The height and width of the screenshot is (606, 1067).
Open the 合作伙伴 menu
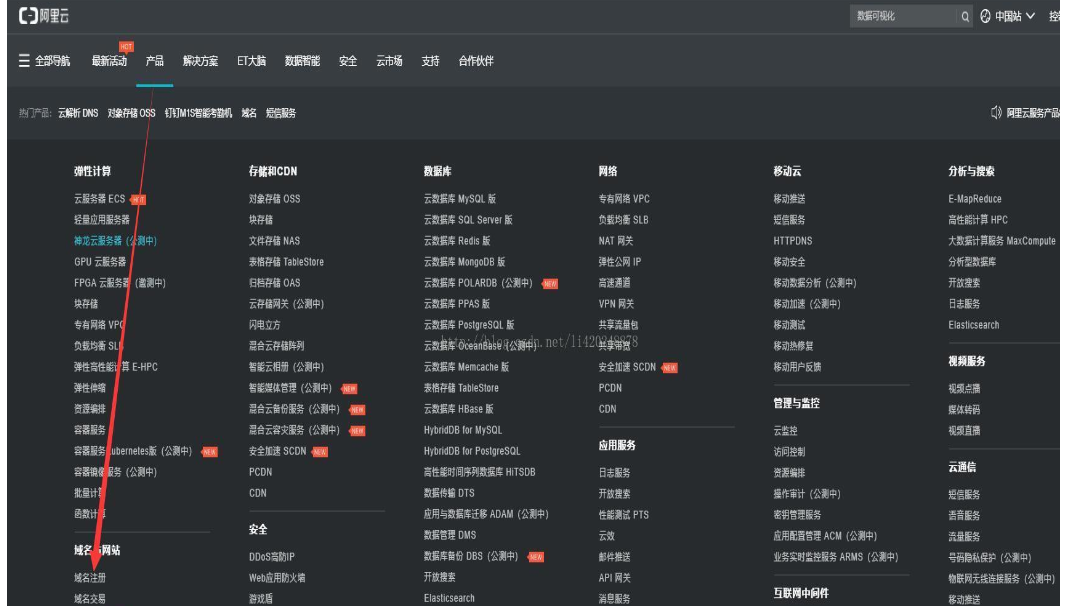point(476,61)
